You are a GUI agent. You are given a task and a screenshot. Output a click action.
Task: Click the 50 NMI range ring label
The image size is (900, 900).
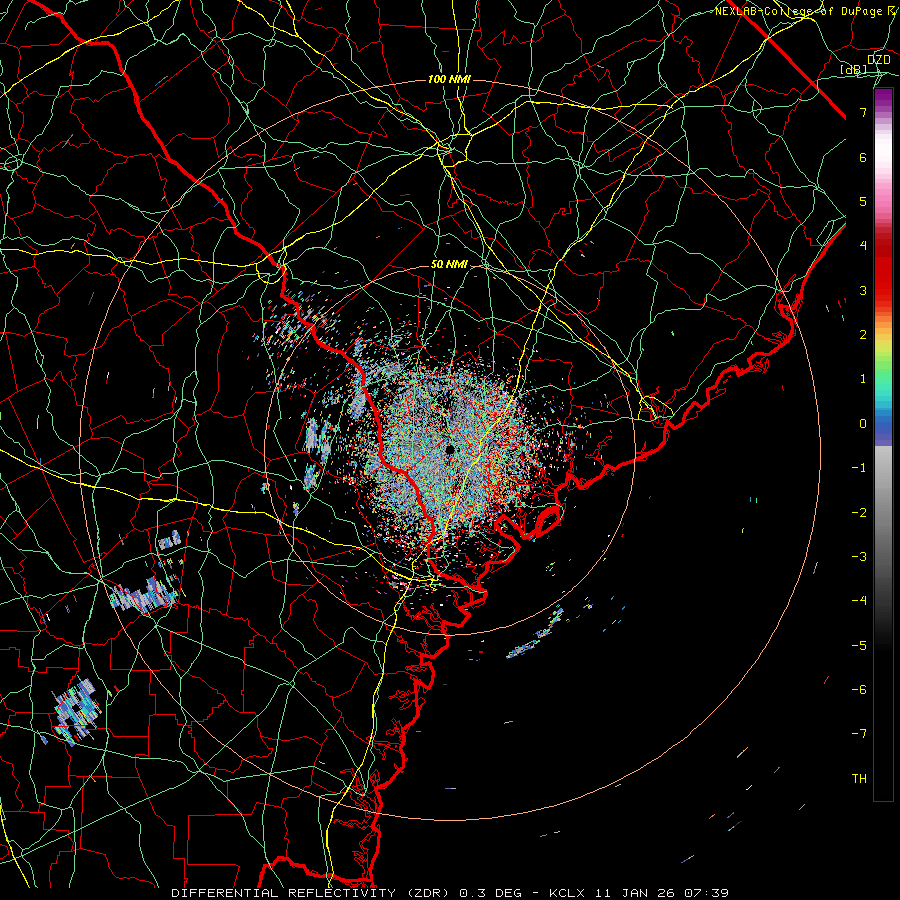click(x=449, y=265)
